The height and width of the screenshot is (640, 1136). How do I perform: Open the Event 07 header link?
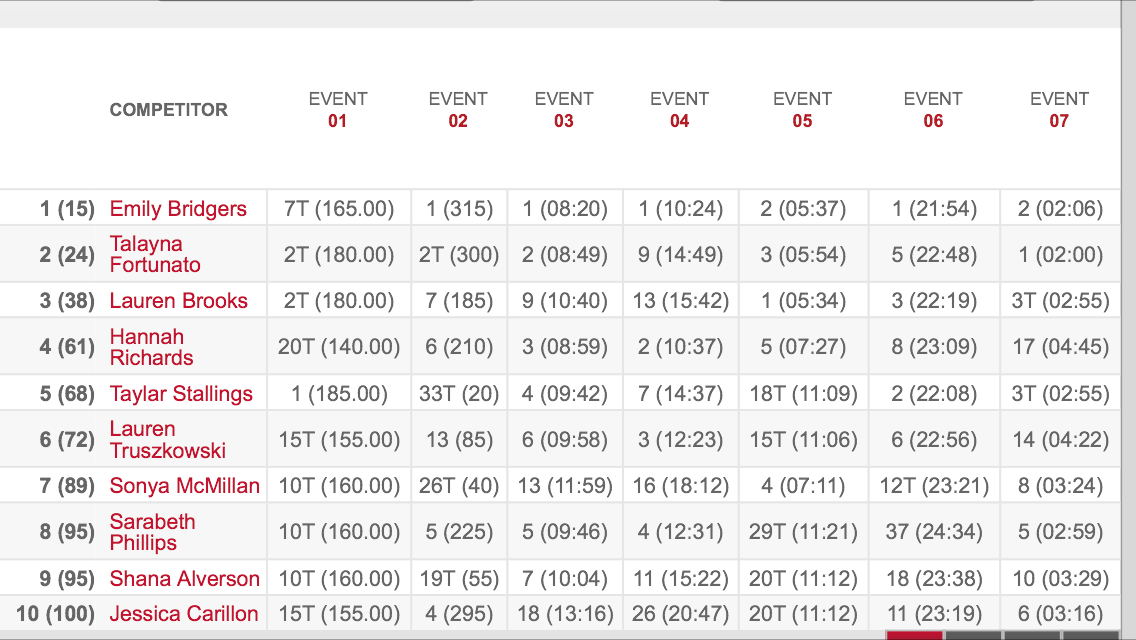[1059, 110]
